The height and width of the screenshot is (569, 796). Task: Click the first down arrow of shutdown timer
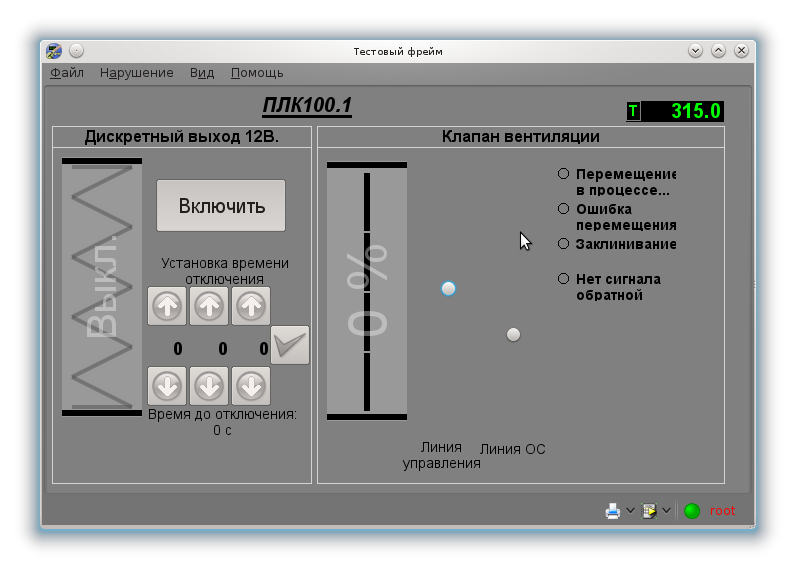(167, 385)
